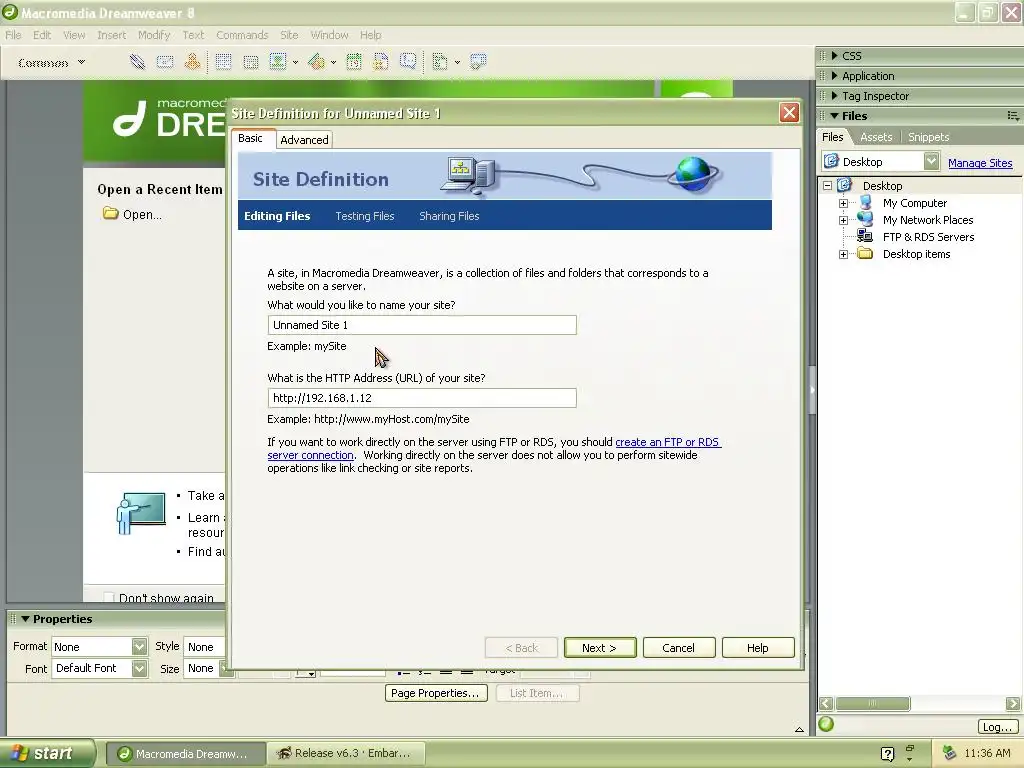Click the Help button in dialog
The image size is (1024, 768).
[x=758, y=648]
